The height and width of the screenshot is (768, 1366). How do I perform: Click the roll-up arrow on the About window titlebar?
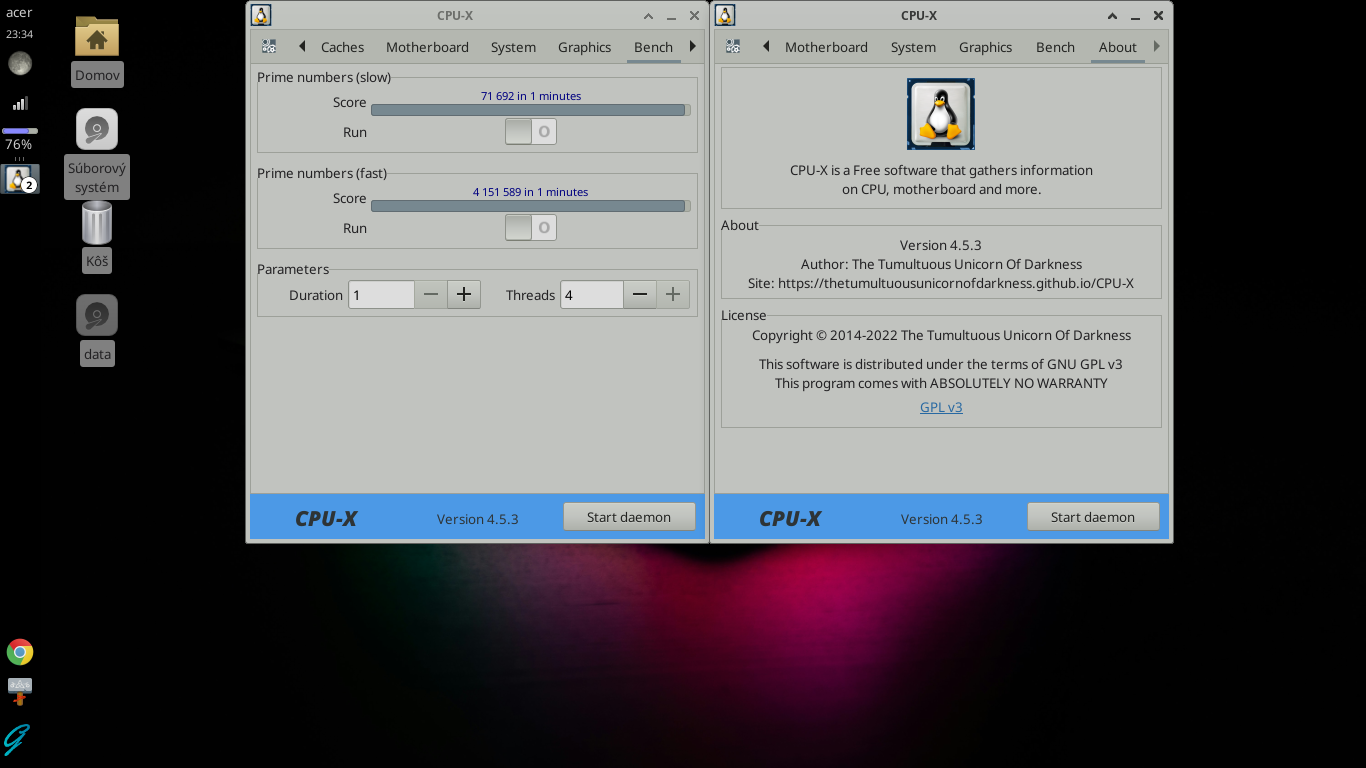(x=1112, y=16)
